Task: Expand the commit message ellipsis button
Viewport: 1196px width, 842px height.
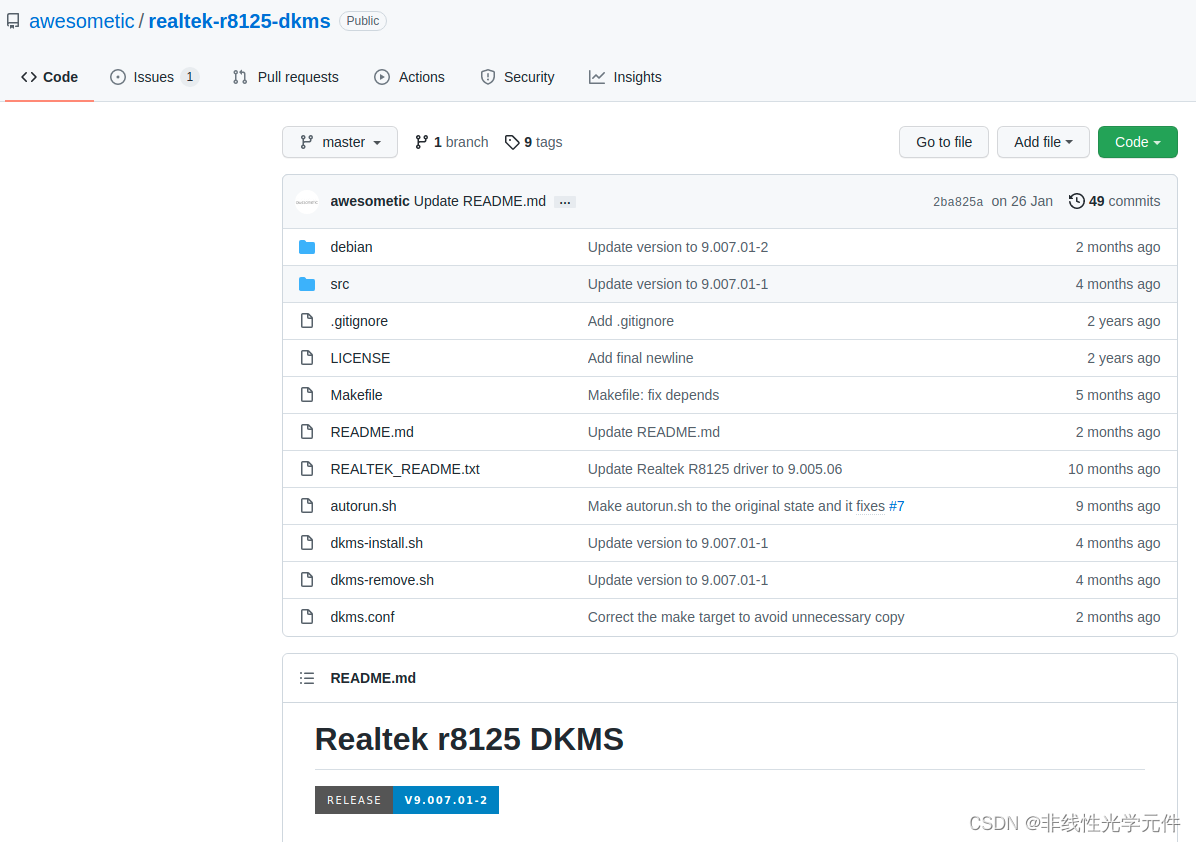Action: pyautogui.click(x=564, y=202)
